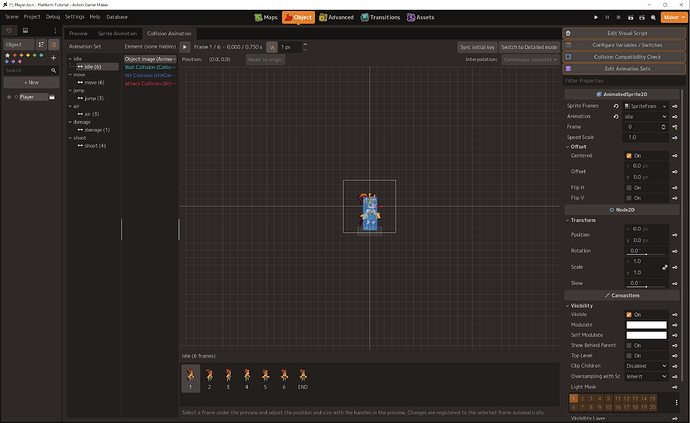This screenshot has height=423, width=690.
Task: Switch to the Preview tab
Action: pyautogui.click(x=78, y=33)
